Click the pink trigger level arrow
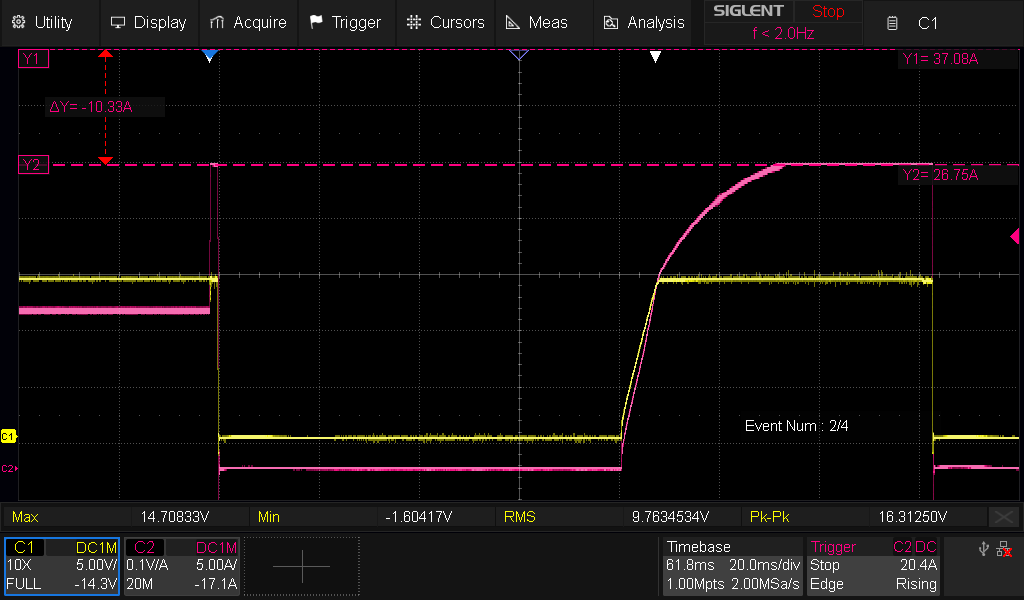 pyautogui.click(x=1015, y=236)
